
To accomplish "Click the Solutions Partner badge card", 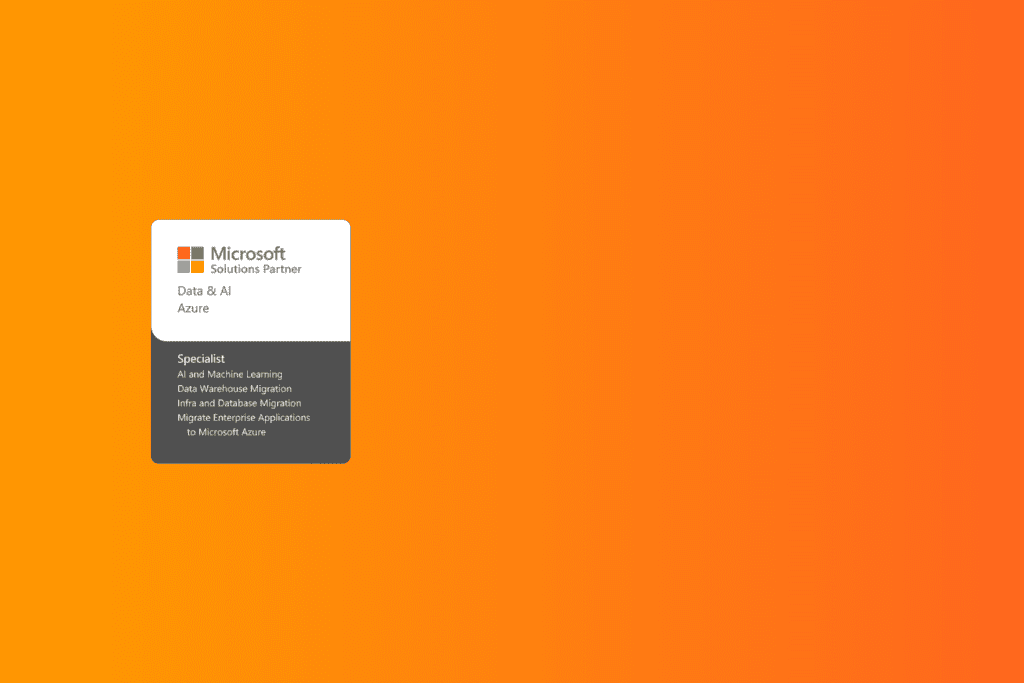I will click(250, 340).
